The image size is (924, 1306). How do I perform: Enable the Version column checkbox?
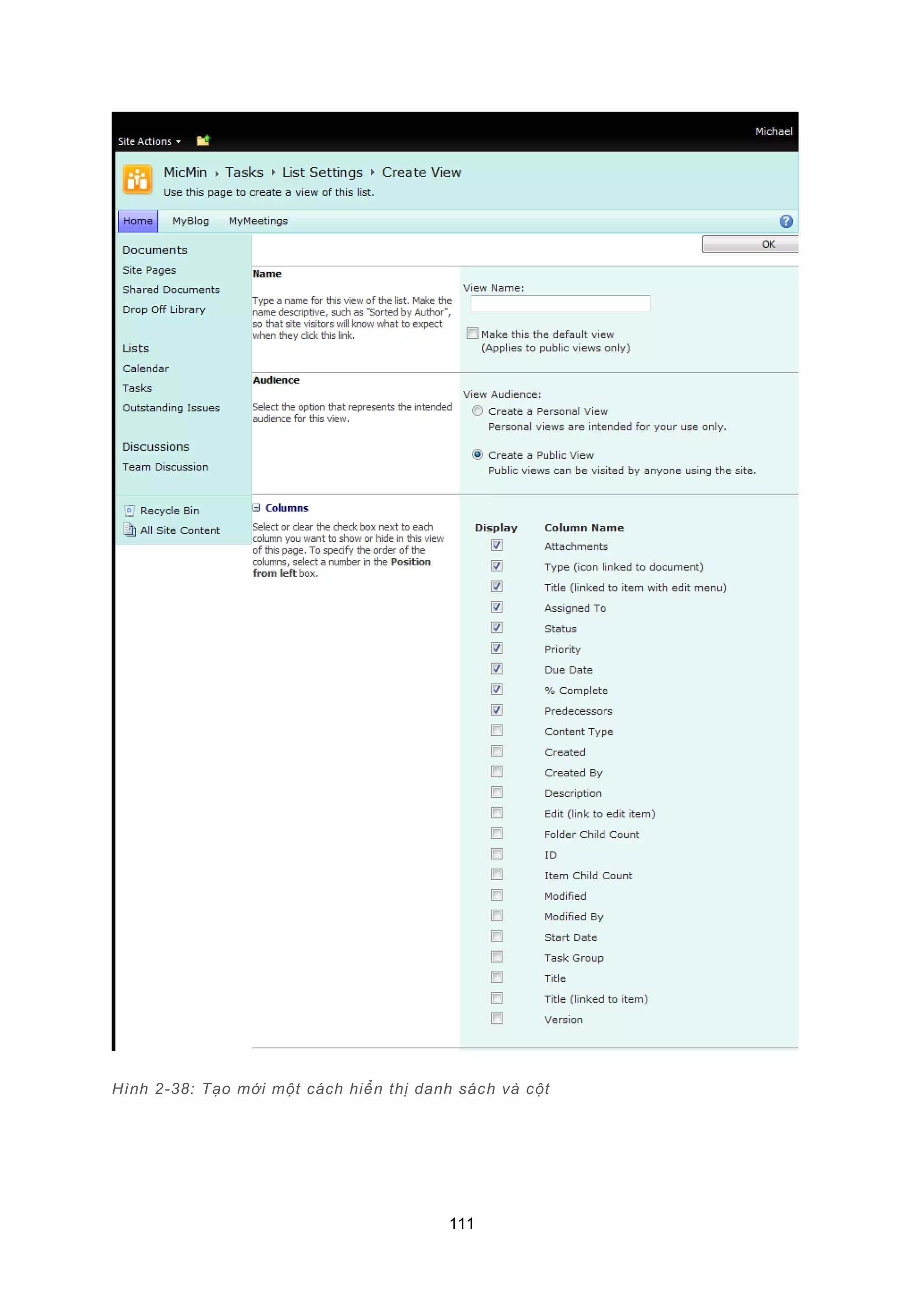pos(497,1019)
